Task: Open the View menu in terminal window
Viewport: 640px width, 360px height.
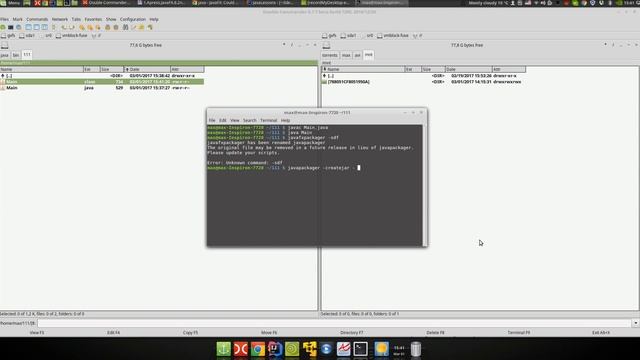Action: click(x=235, y=120)
